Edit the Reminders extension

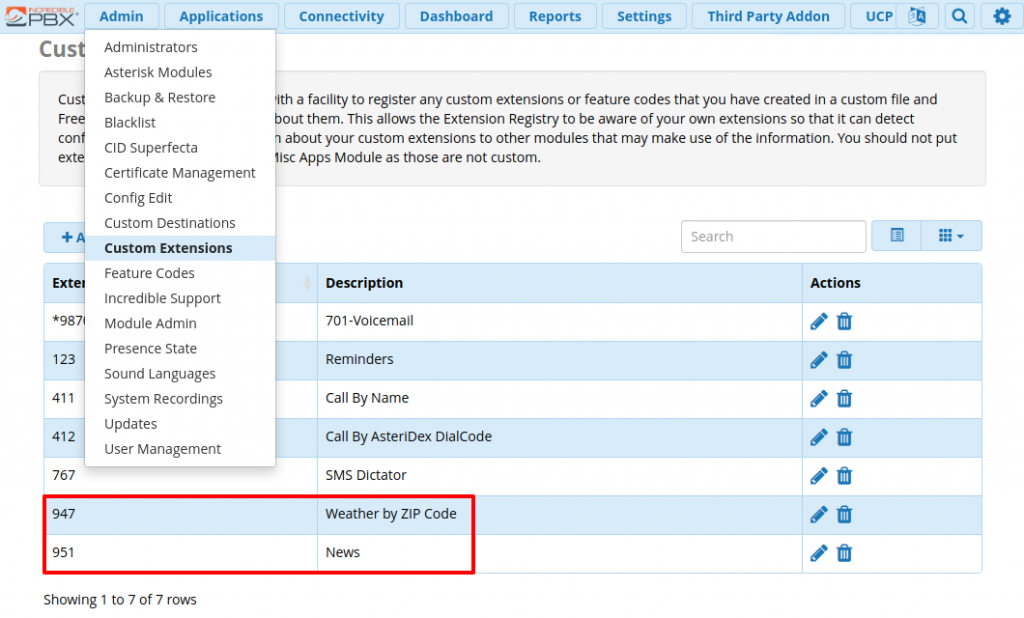point(818,360)
